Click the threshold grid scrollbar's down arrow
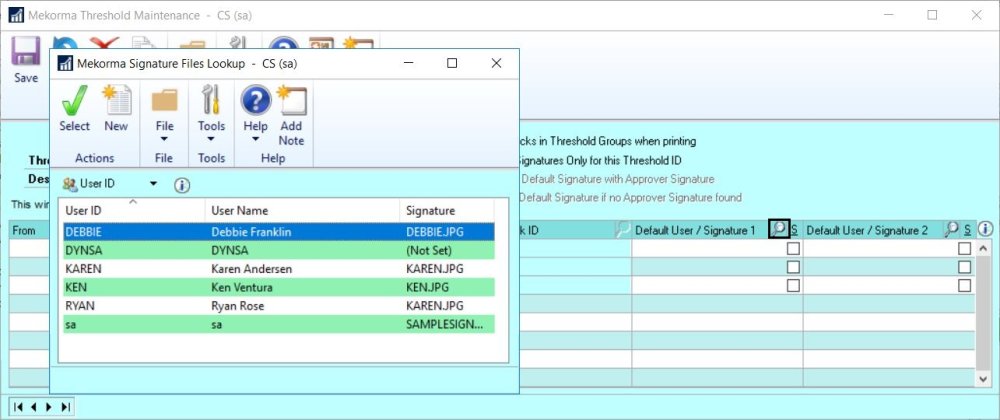Image resolution: width=1000 pixels, height=420 pixels. (x=984, y=379)
